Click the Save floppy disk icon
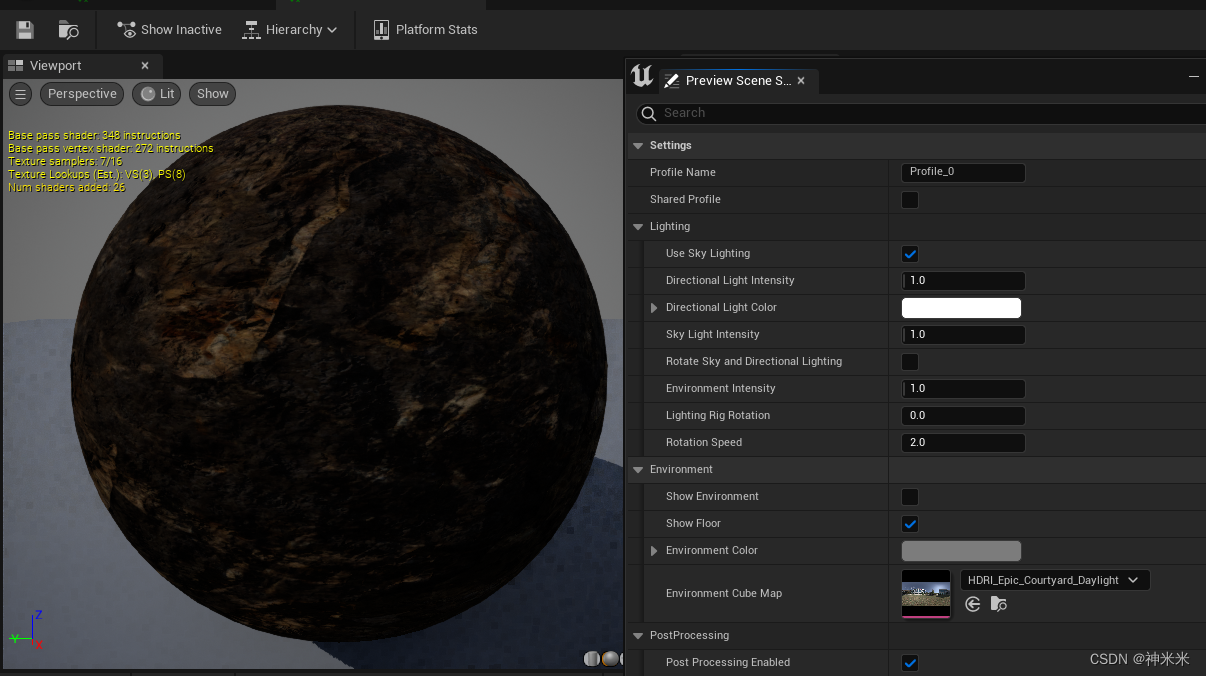The image size is (1206, 676). (25, 30)
